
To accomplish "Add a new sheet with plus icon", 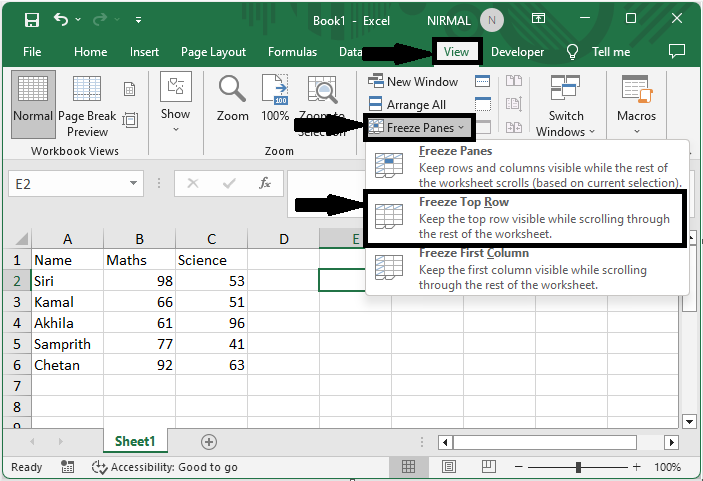I will (x=209, y=441).
